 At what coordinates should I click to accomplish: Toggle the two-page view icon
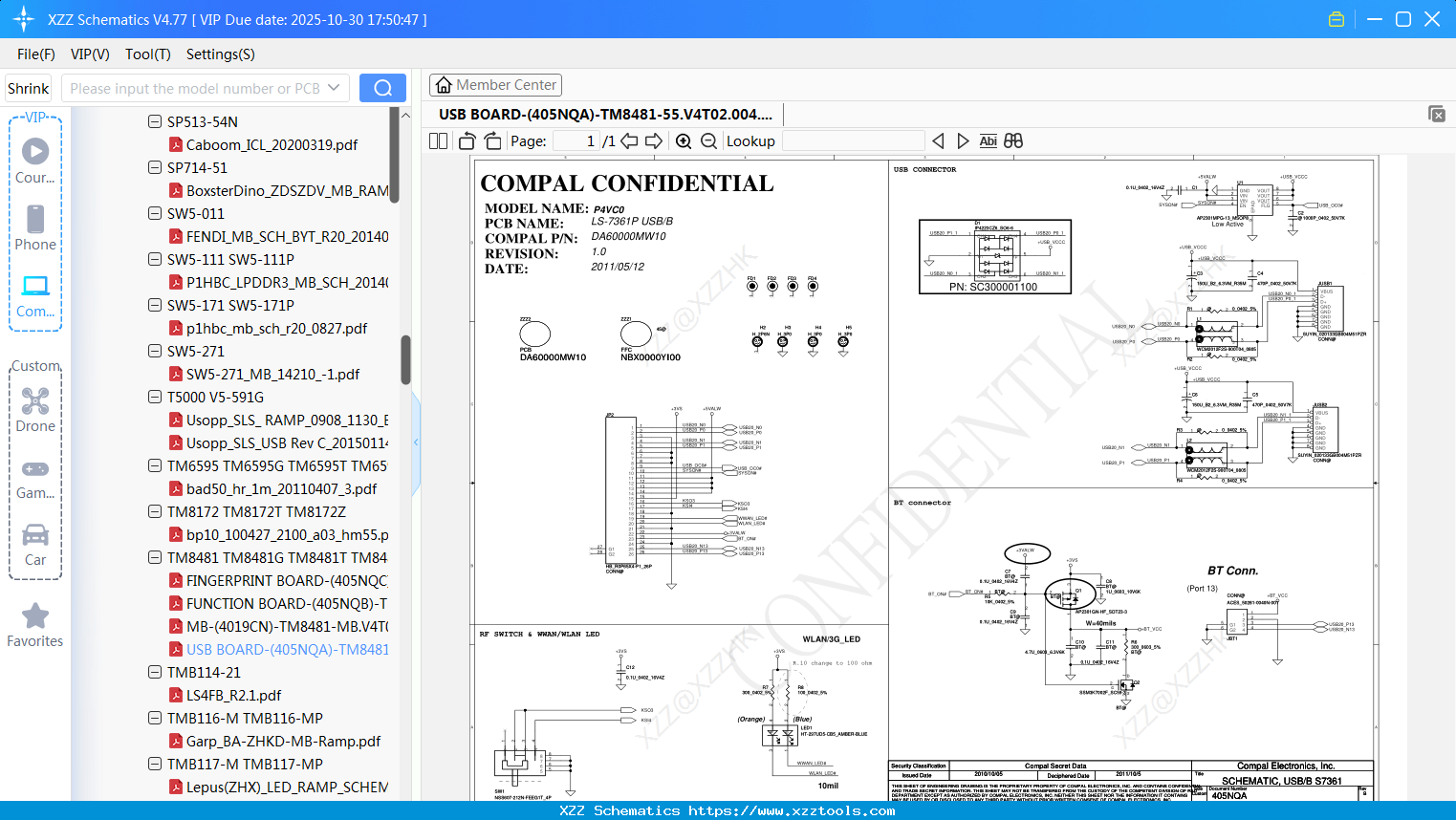pos(438,140)
